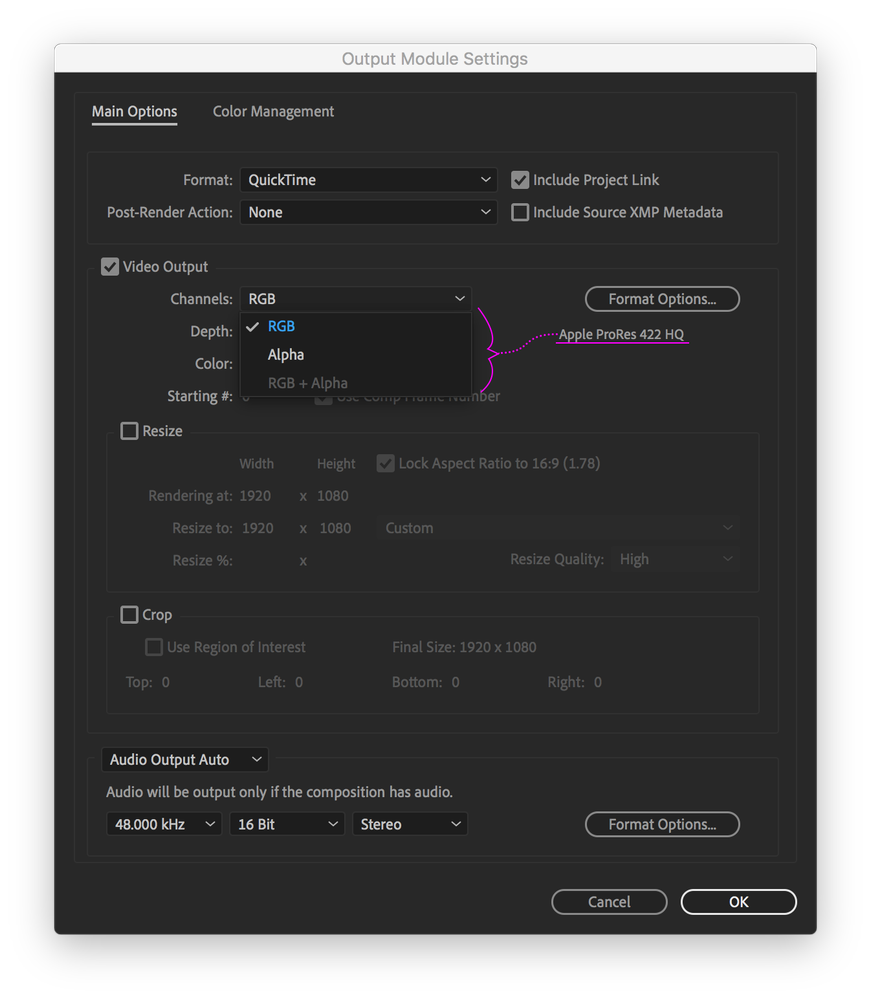Check Use Region of Interest
The width and height of the screenshot is (871, 999).
pyautogui.click(x=154, y=647)
